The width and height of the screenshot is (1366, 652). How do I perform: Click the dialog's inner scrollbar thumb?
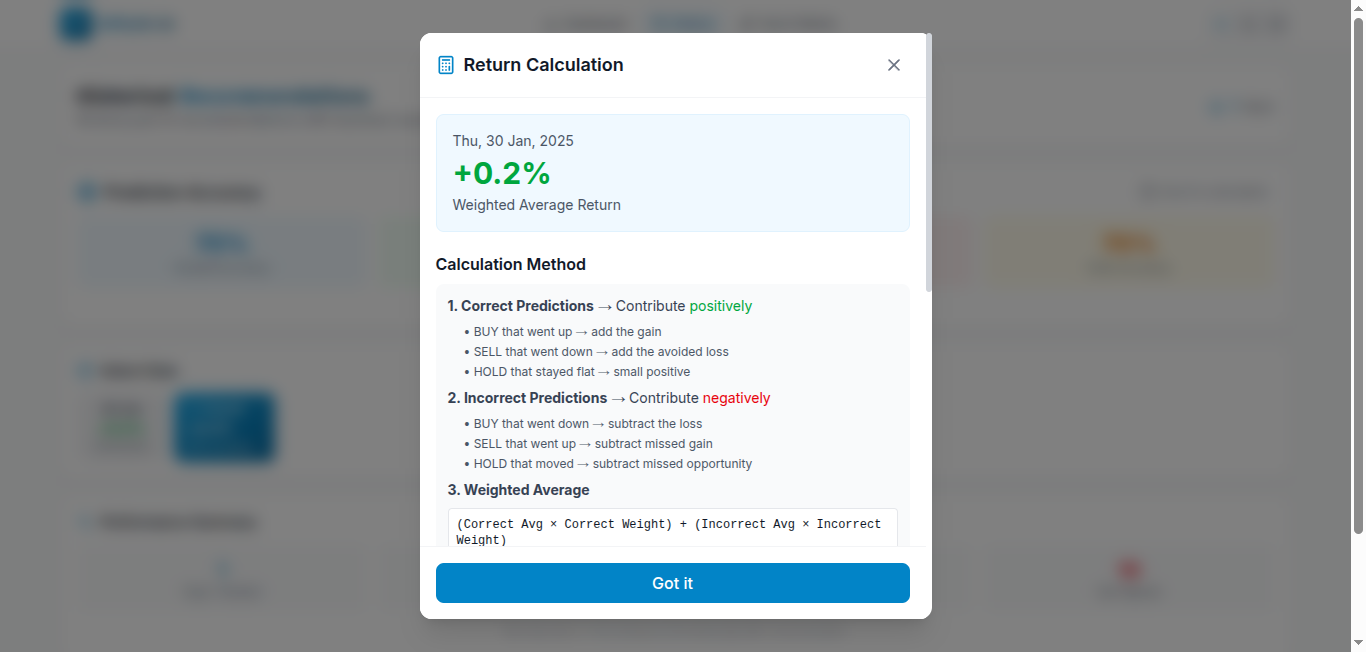929,162
